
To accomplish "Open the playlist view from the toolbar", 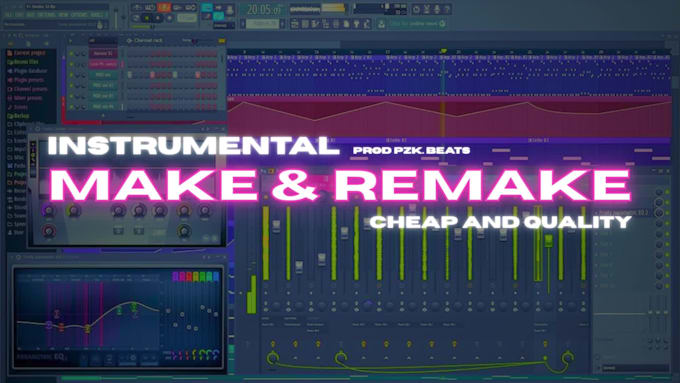I will [x=295, y=24].
